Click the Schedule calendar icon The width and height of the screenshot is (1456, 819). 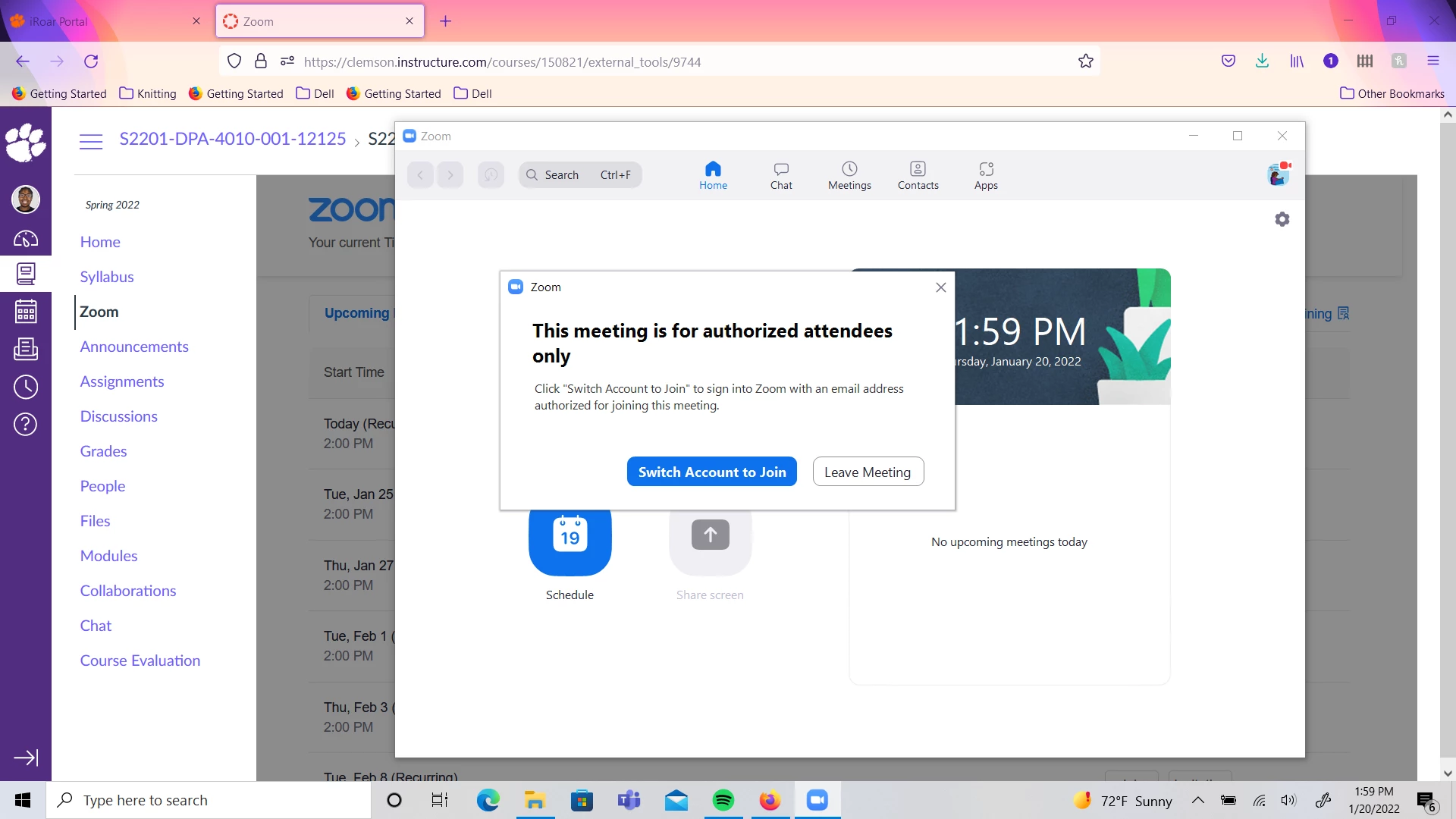click(x=570, y=536)
